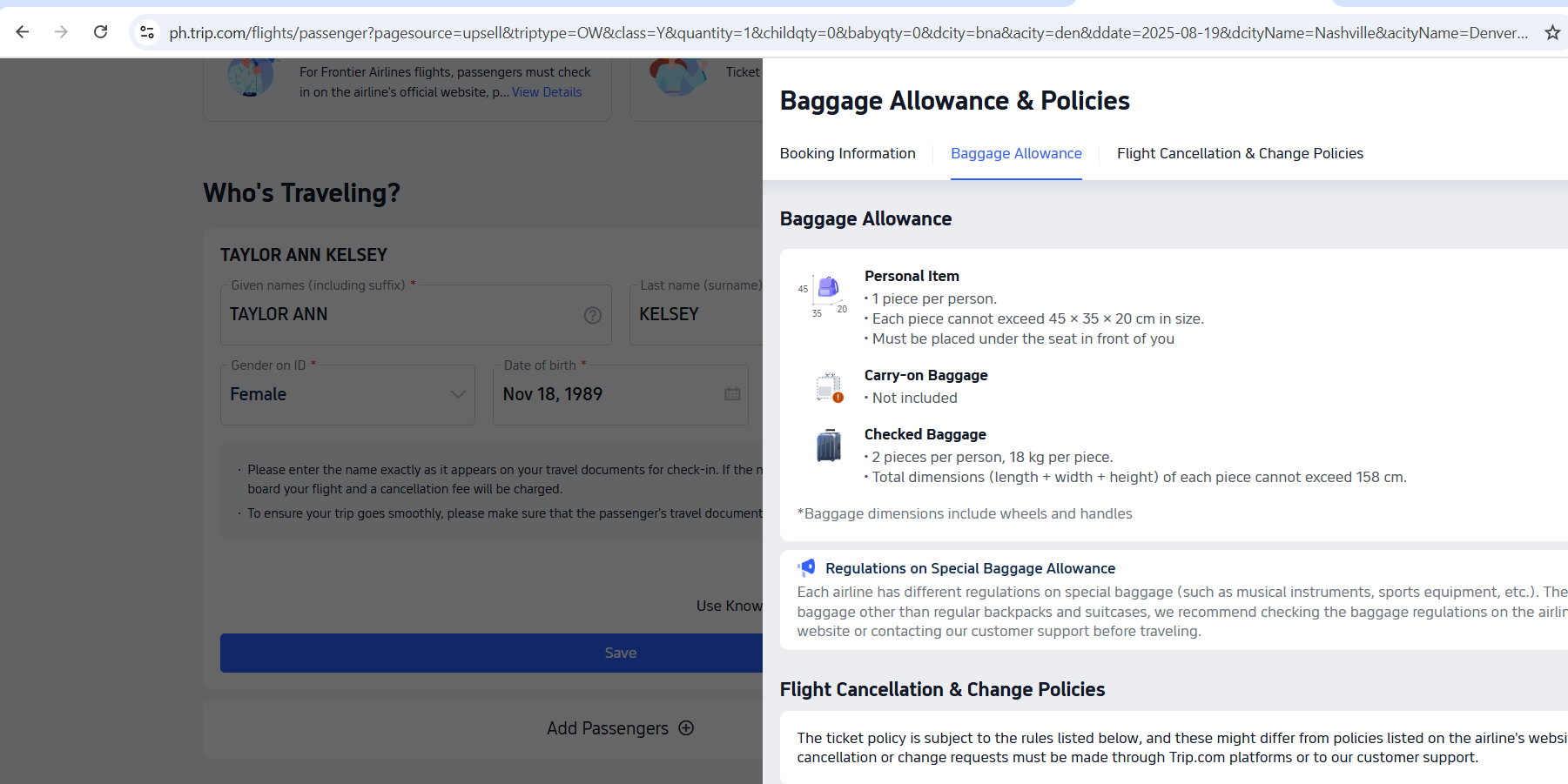Click the Given names input field

[400, 315]
